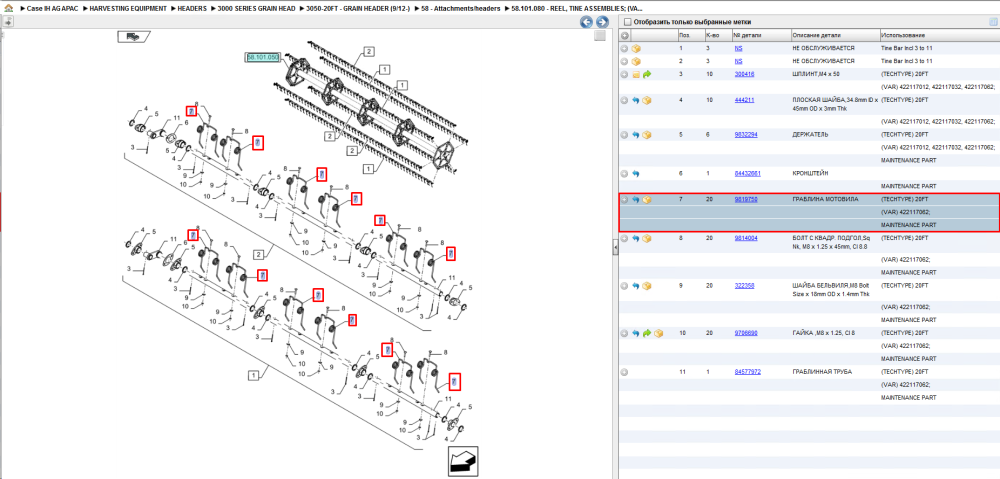Click the blue arrow in part 444211 row
This screenshot has width=1000, height=479.
point(636,100)
